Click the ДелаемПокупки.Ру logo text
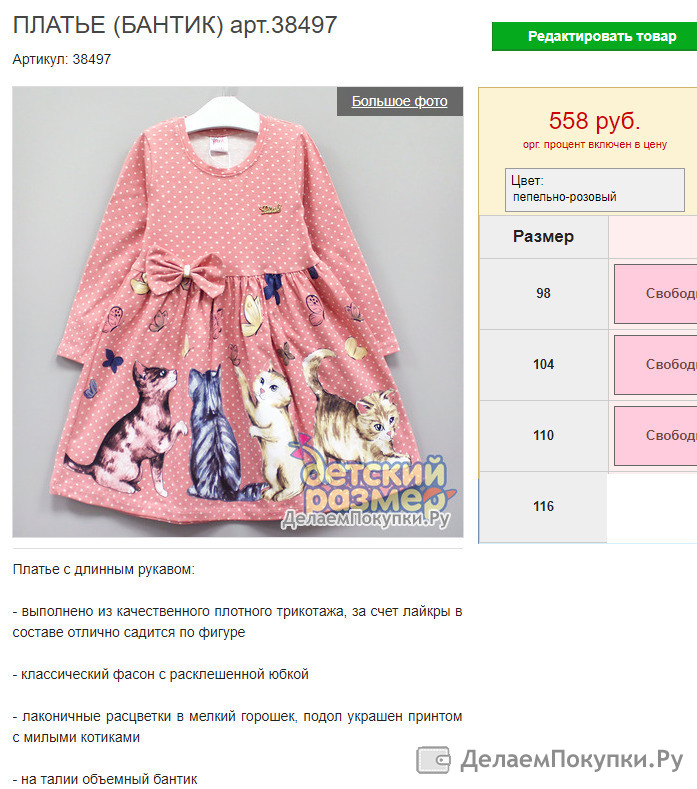This screenshot has height=789, width=697. click(572, 760)
